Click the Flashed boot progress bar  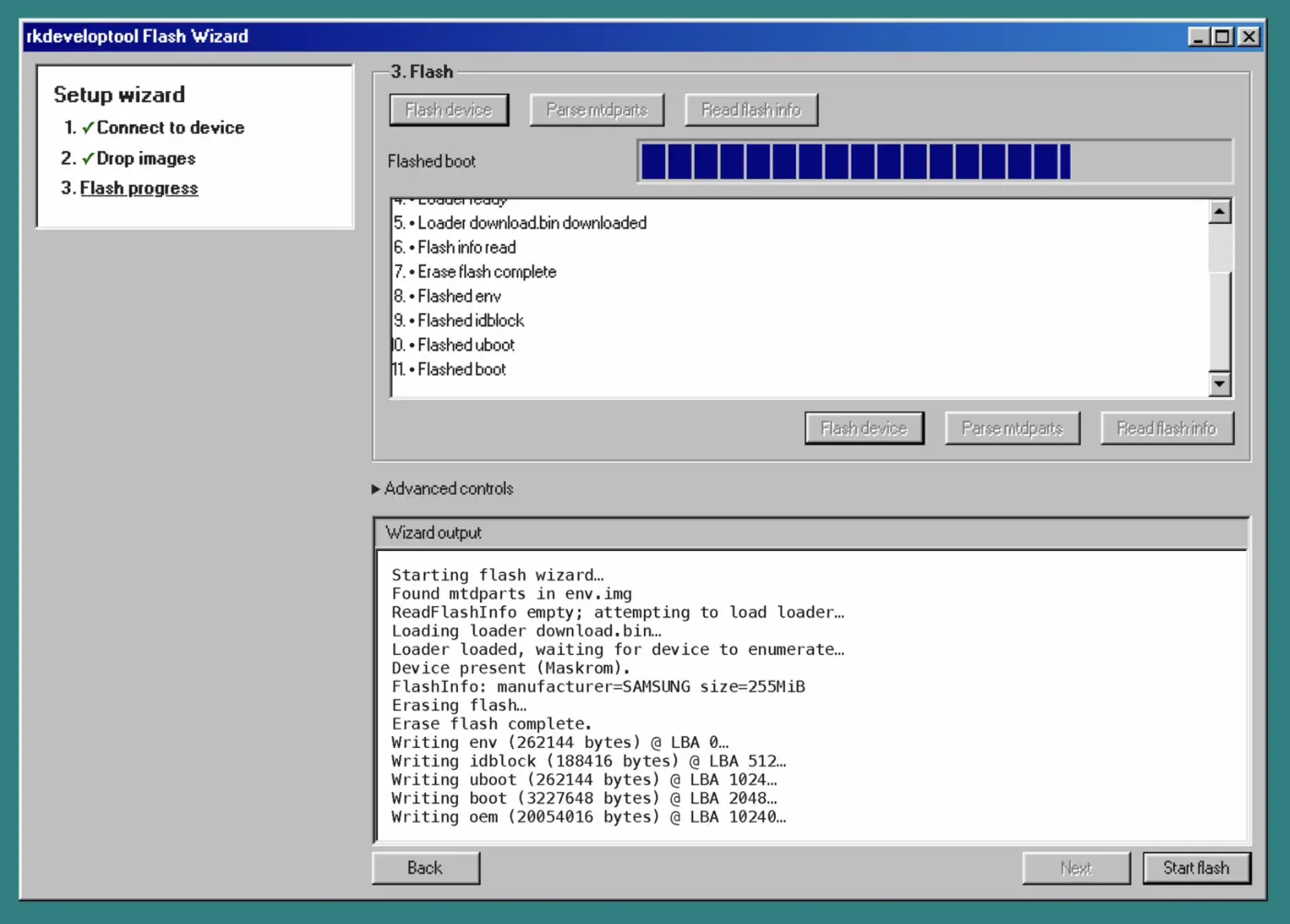pos(935,160)
